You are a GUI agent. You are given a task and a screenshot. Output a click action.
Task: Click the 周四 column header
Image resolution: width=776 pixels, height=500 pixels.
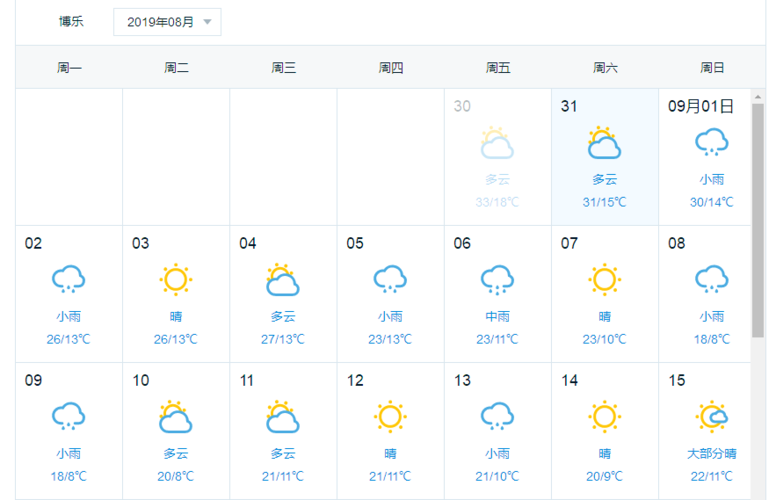390,67
